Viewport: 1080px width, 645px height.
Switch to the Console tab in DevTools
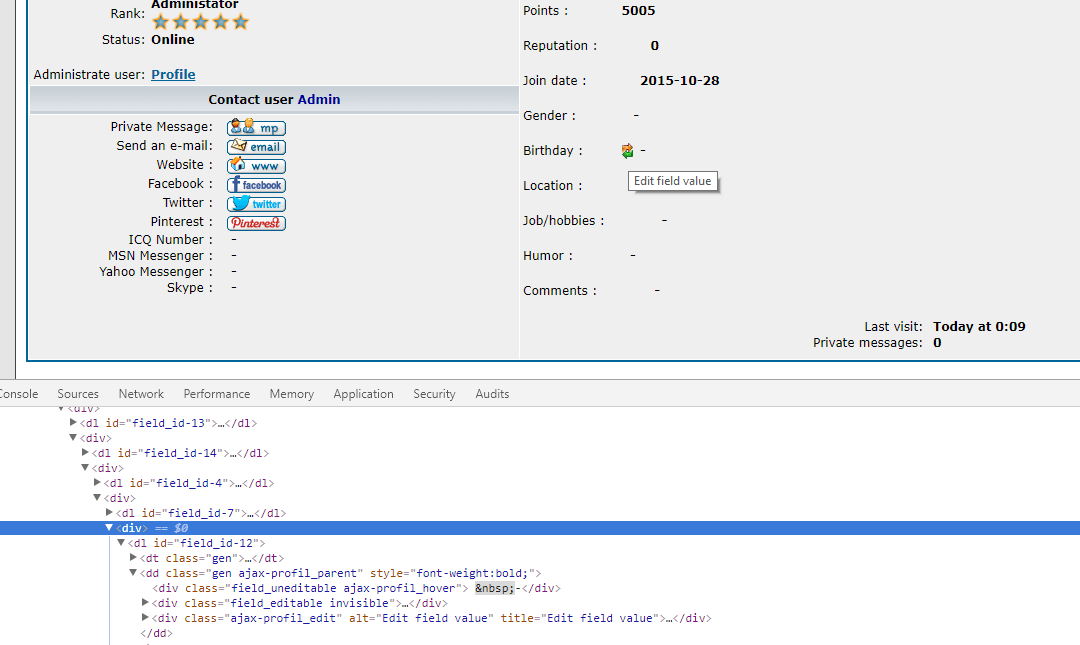pyautogui.click(x=18, y=393)
